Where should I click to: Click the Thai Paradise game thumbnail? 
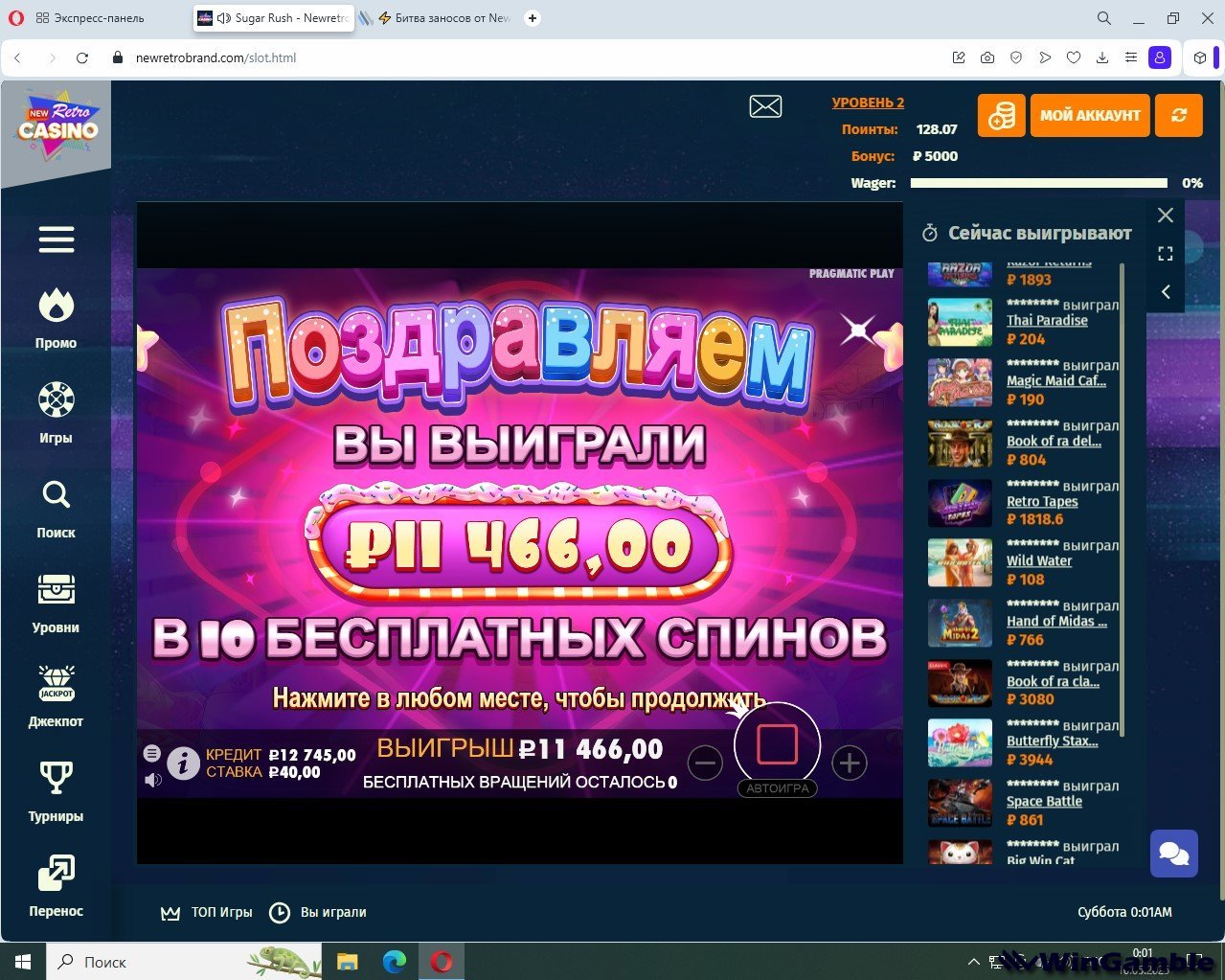pyautogui.click(x=960, y=323)
